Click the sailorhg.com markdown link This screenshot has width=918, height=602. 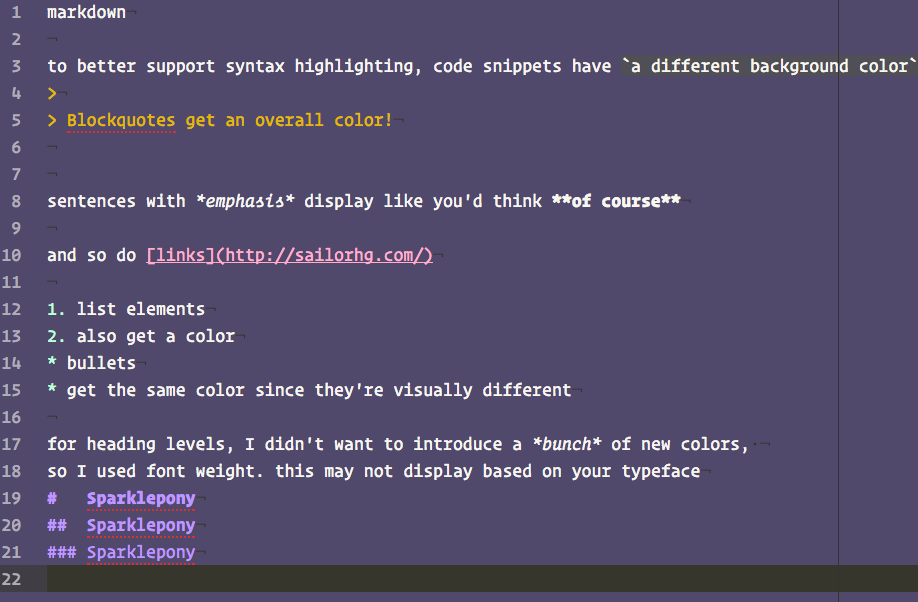(289, 255)
